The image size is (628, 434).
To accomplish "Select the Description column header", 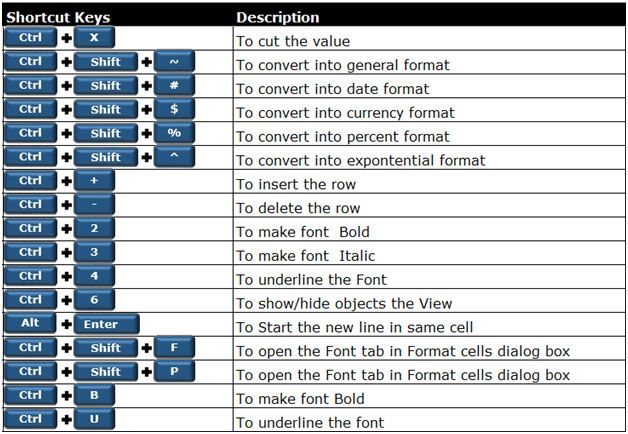I will click(x=278, y=18).
